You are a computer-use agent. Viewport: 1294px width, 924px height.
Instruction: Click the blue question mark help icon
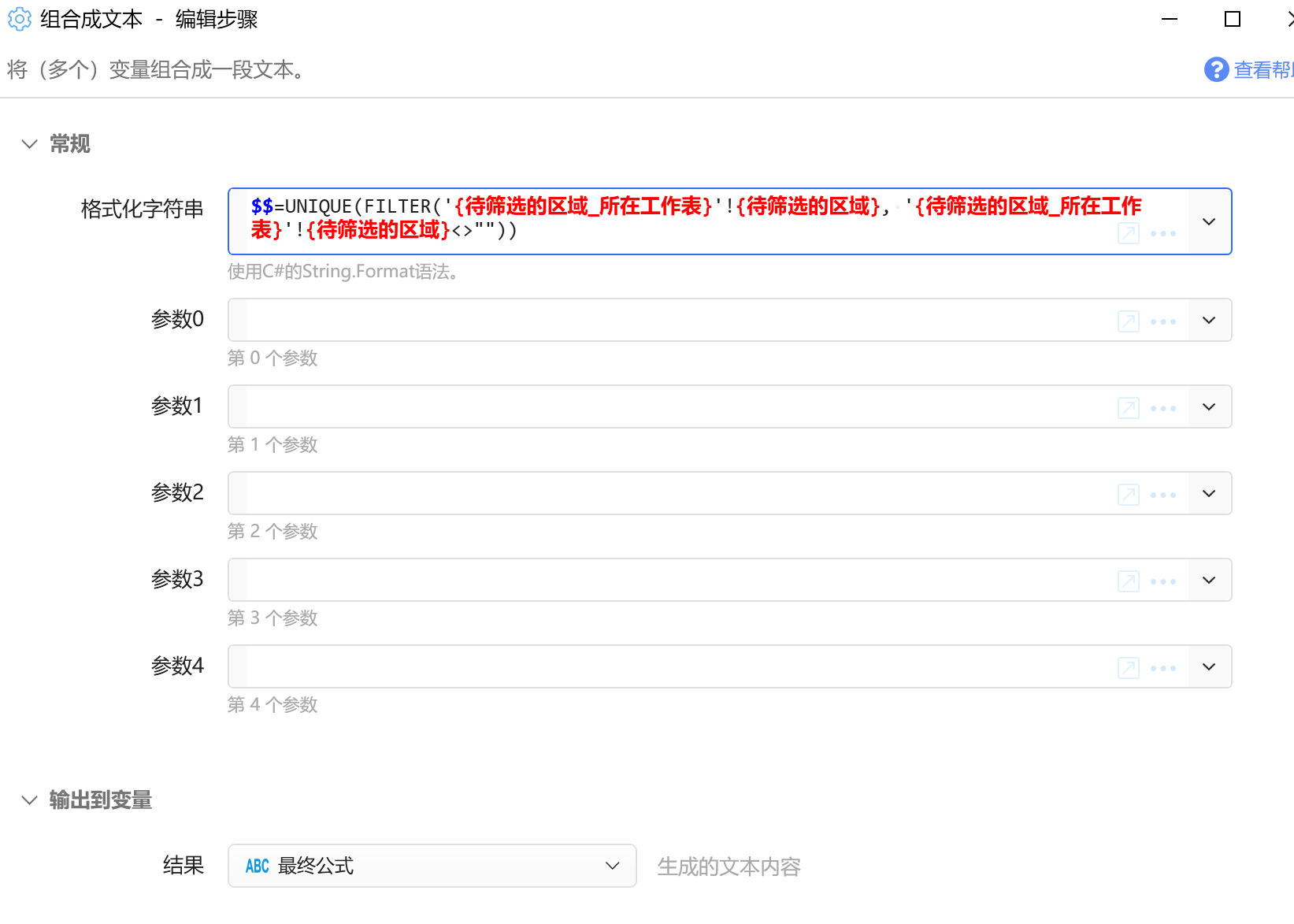tap(1216, 70)
